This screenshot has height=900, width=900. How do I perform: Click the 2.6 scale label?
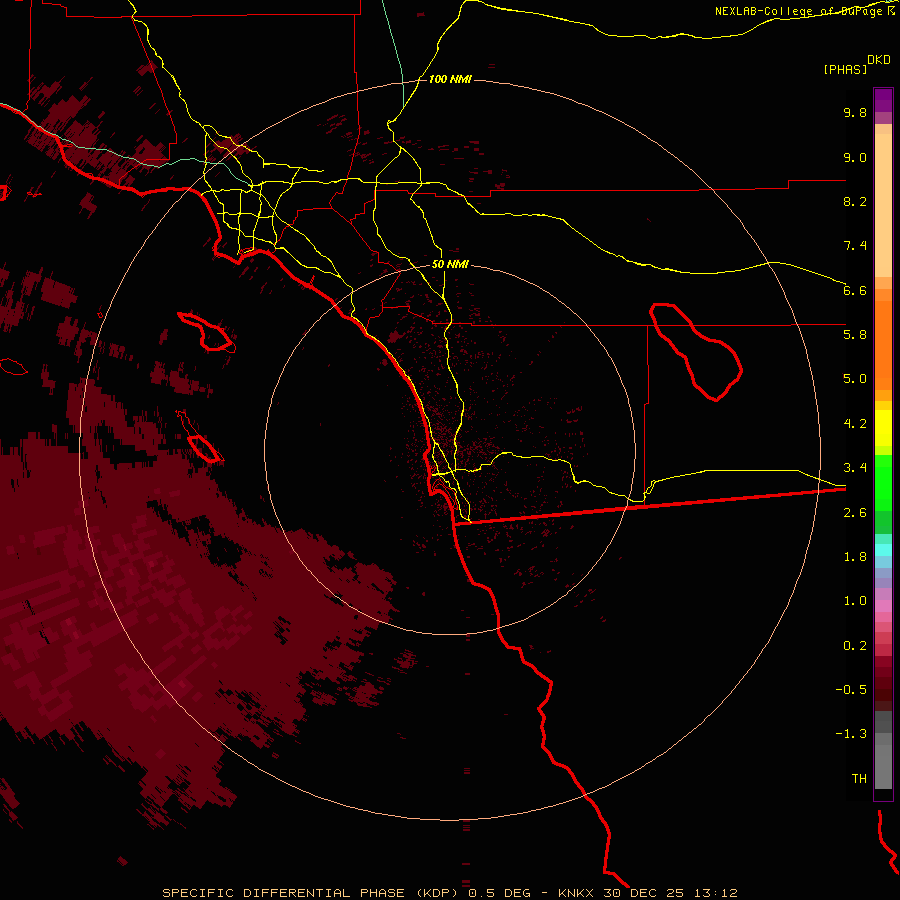(855, 513)
